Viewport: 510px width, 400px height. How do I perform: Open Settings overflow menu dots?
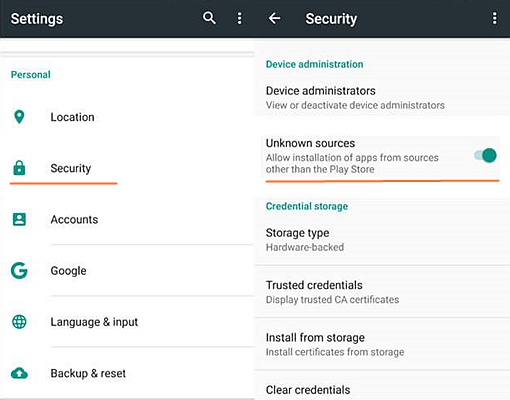pyautogui.click(x=239, y=18)
